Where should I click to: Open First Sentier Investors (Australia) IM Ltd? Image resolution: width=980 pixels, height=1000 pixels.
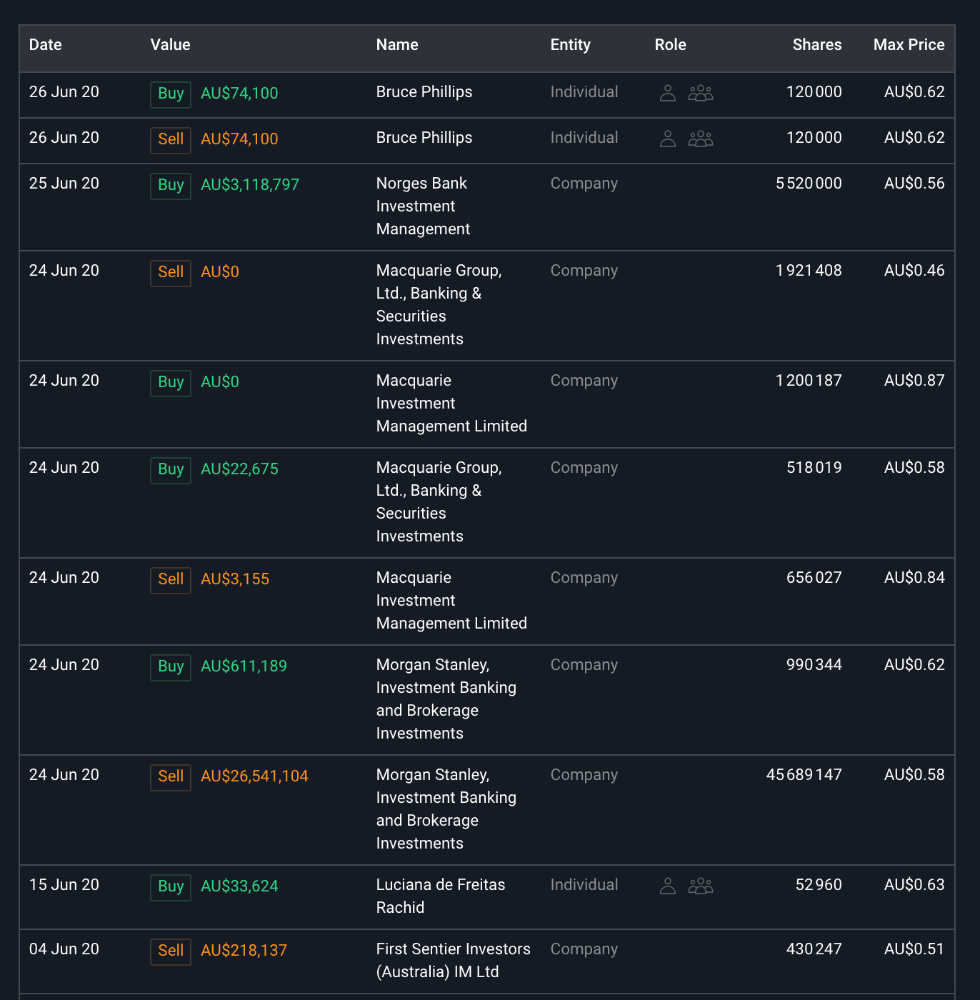(x=453, y=960)
